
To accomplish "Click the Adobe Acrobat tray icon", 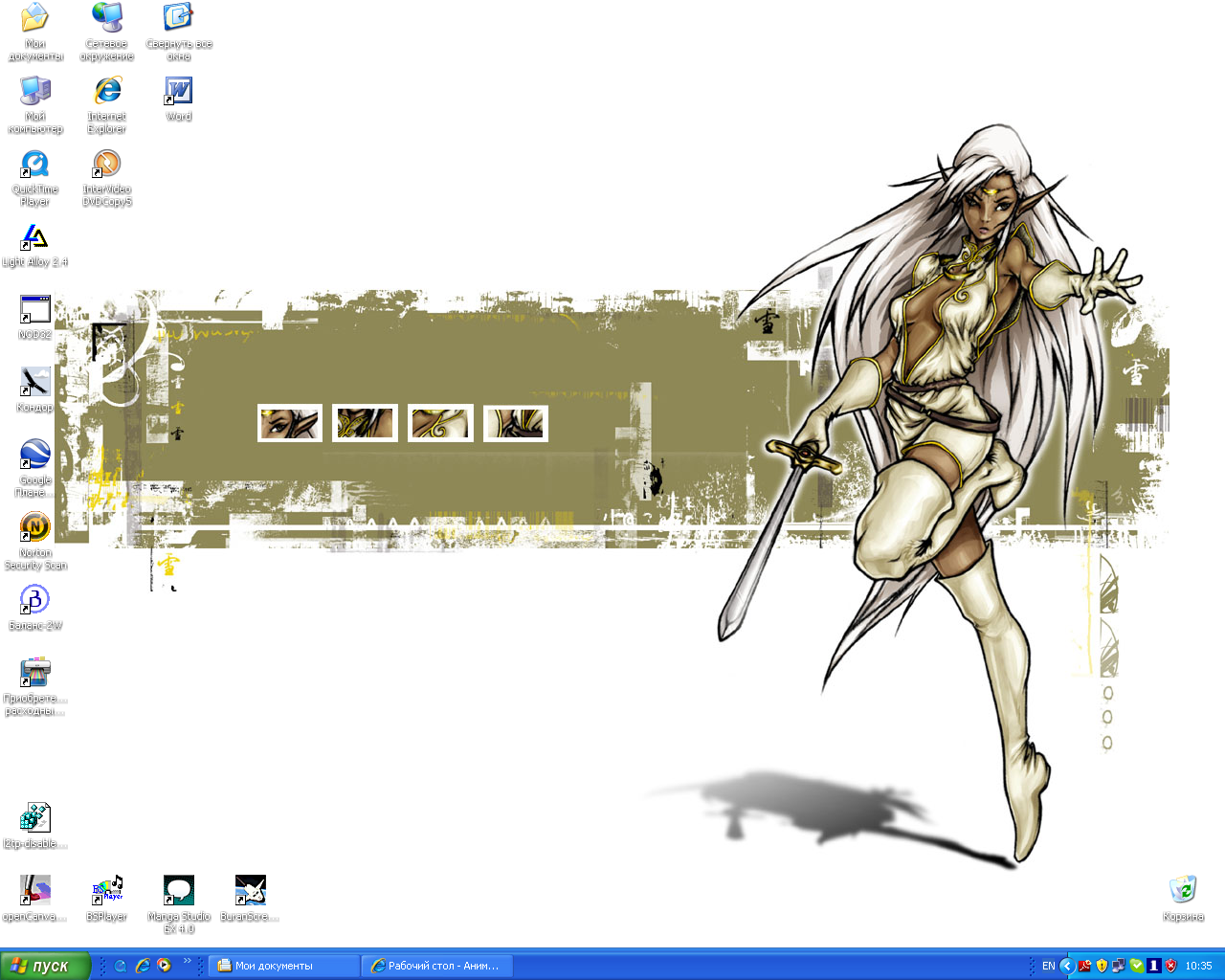I will [x=1084, y=966].
